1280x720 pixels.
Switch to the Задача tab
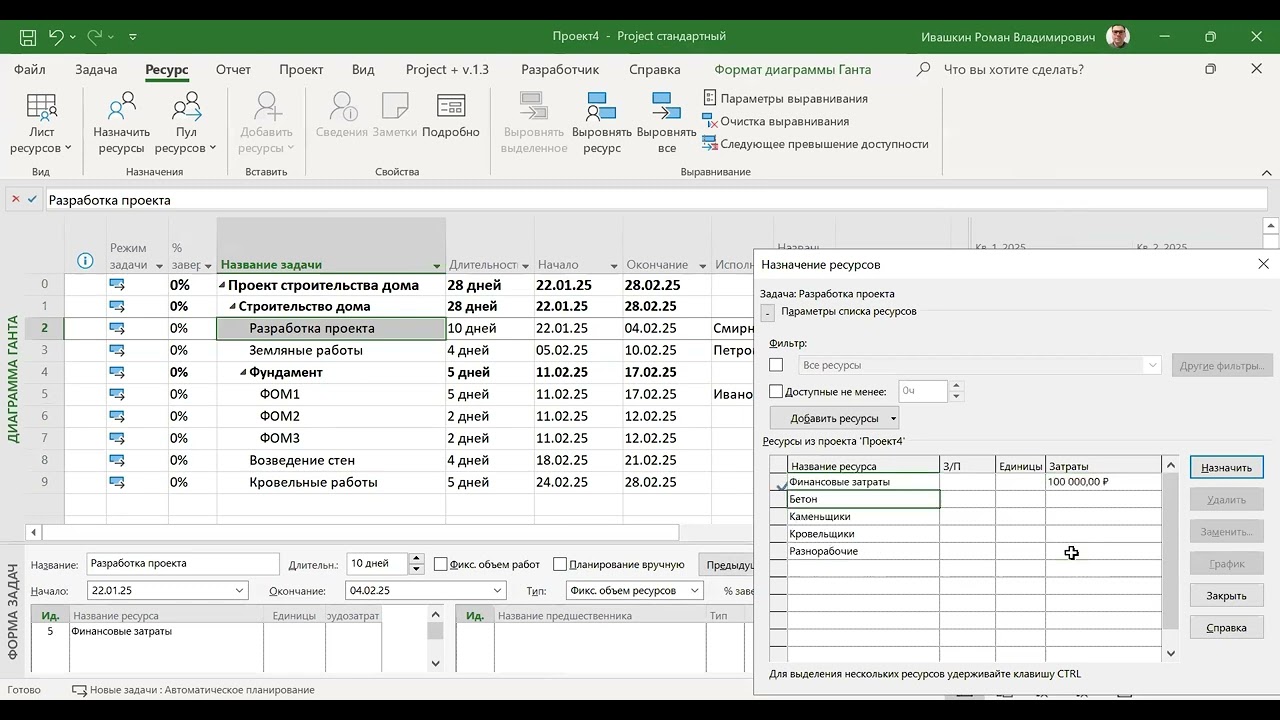pos(96,70)
